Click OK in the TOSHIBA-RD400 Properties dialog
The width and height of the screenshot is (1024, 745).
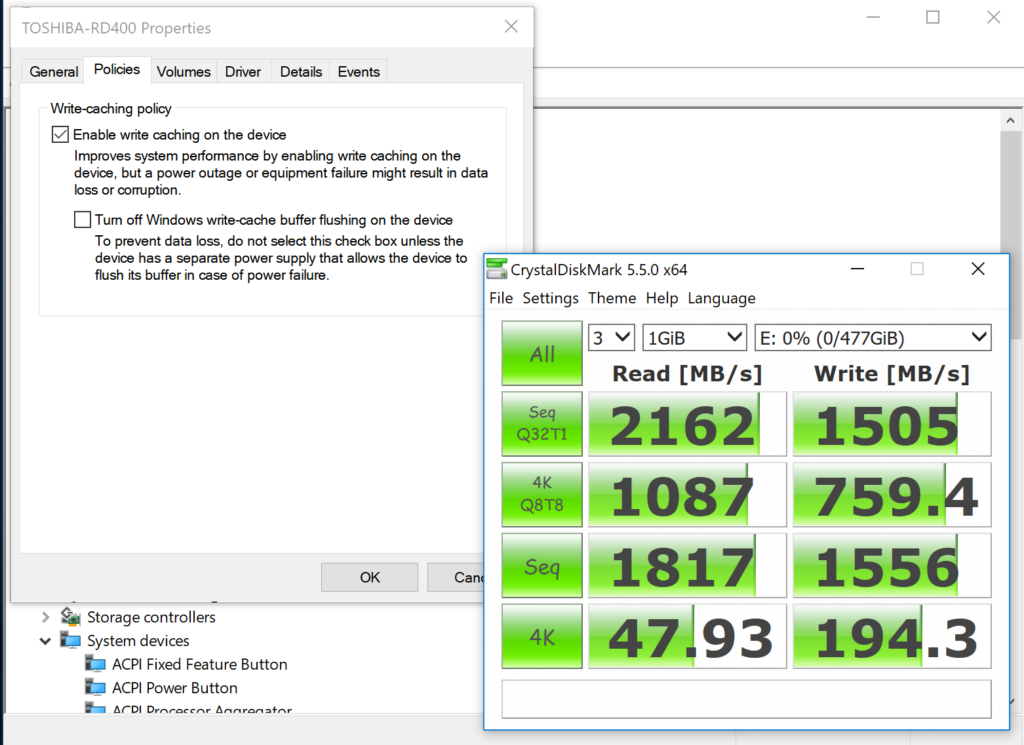(369, 577)
